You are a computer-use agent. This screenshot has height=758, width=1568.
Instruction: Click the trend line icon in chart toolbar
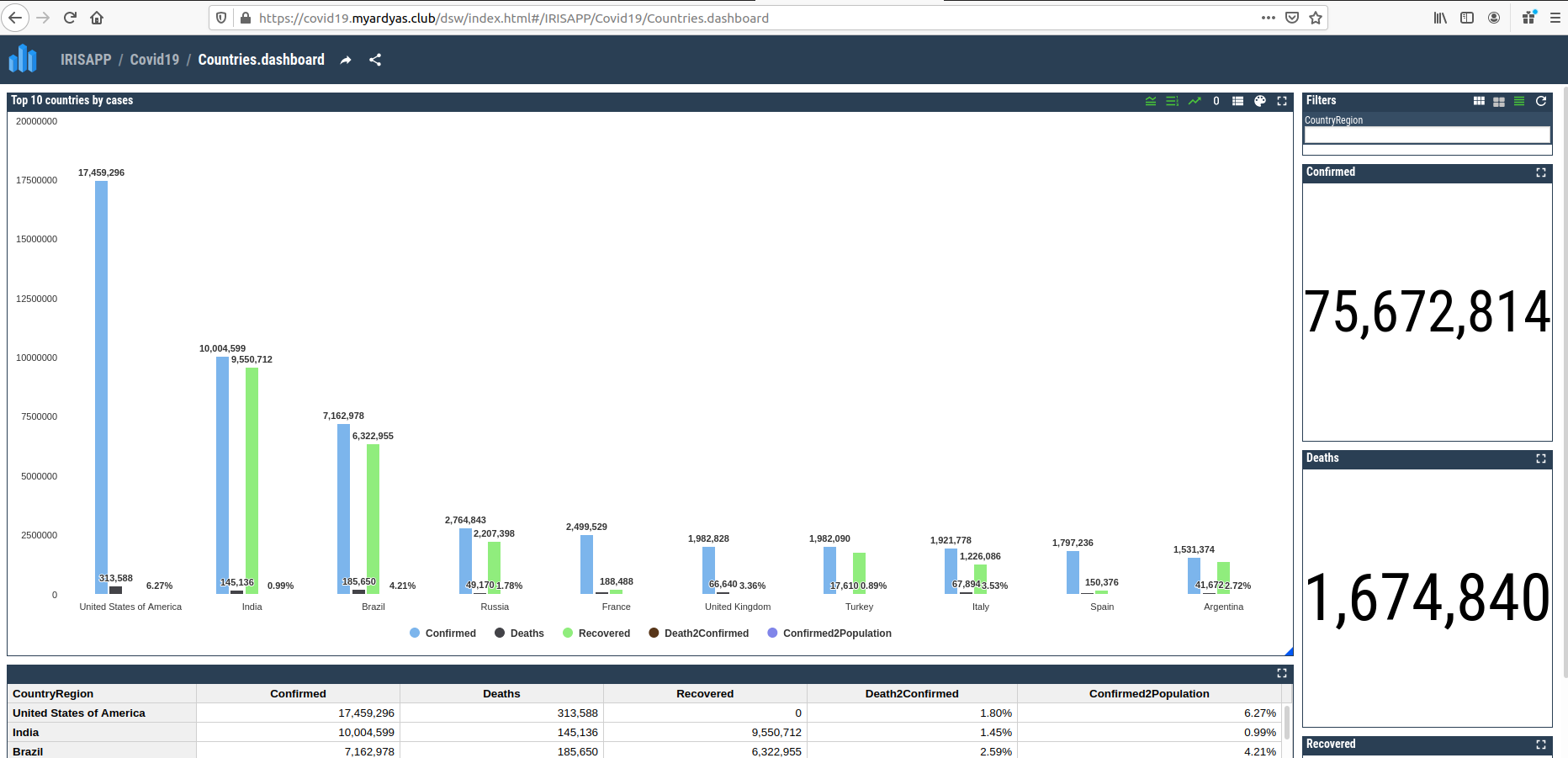click(x=1195, y=101)
